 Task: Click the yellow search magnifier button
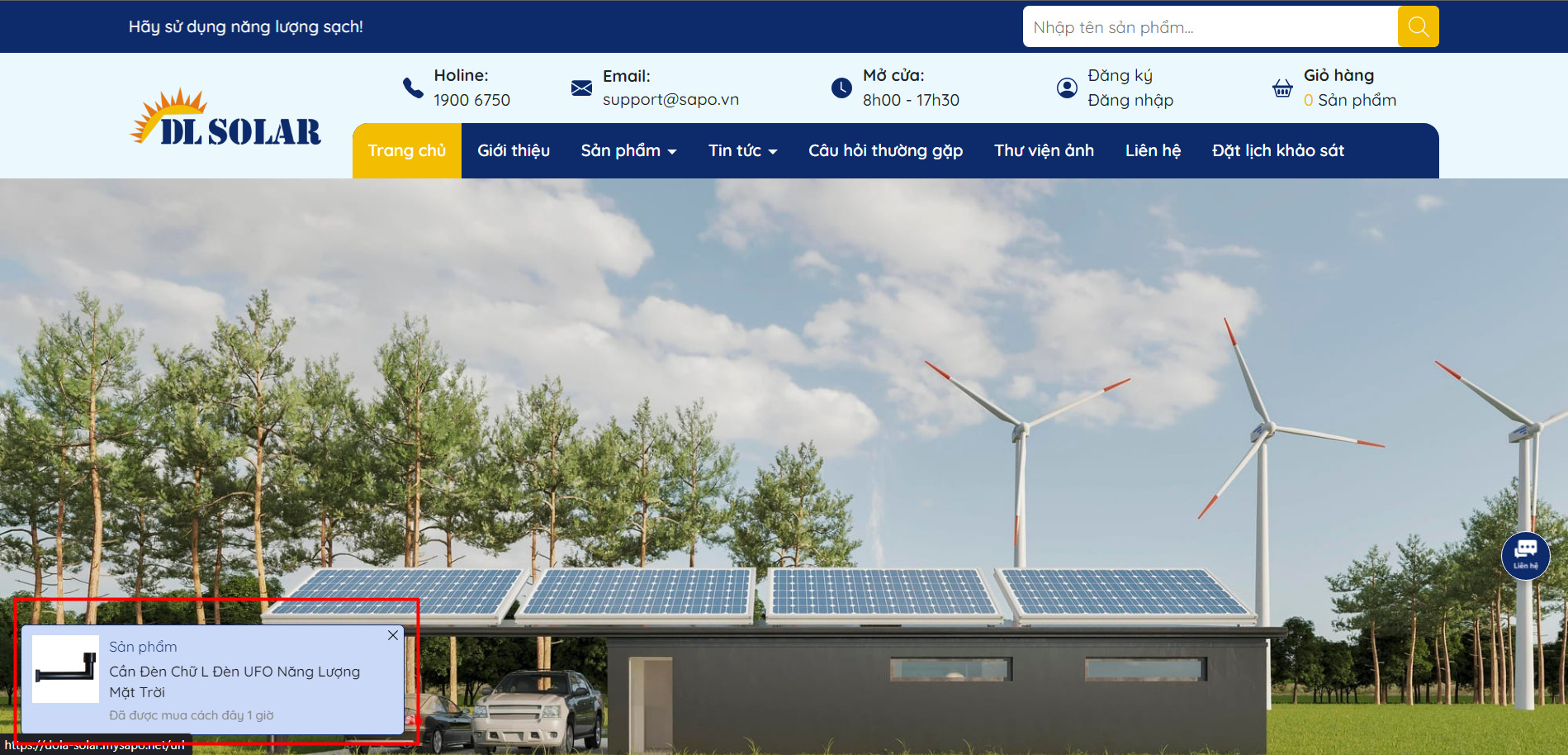click(x=1418, y=26)
